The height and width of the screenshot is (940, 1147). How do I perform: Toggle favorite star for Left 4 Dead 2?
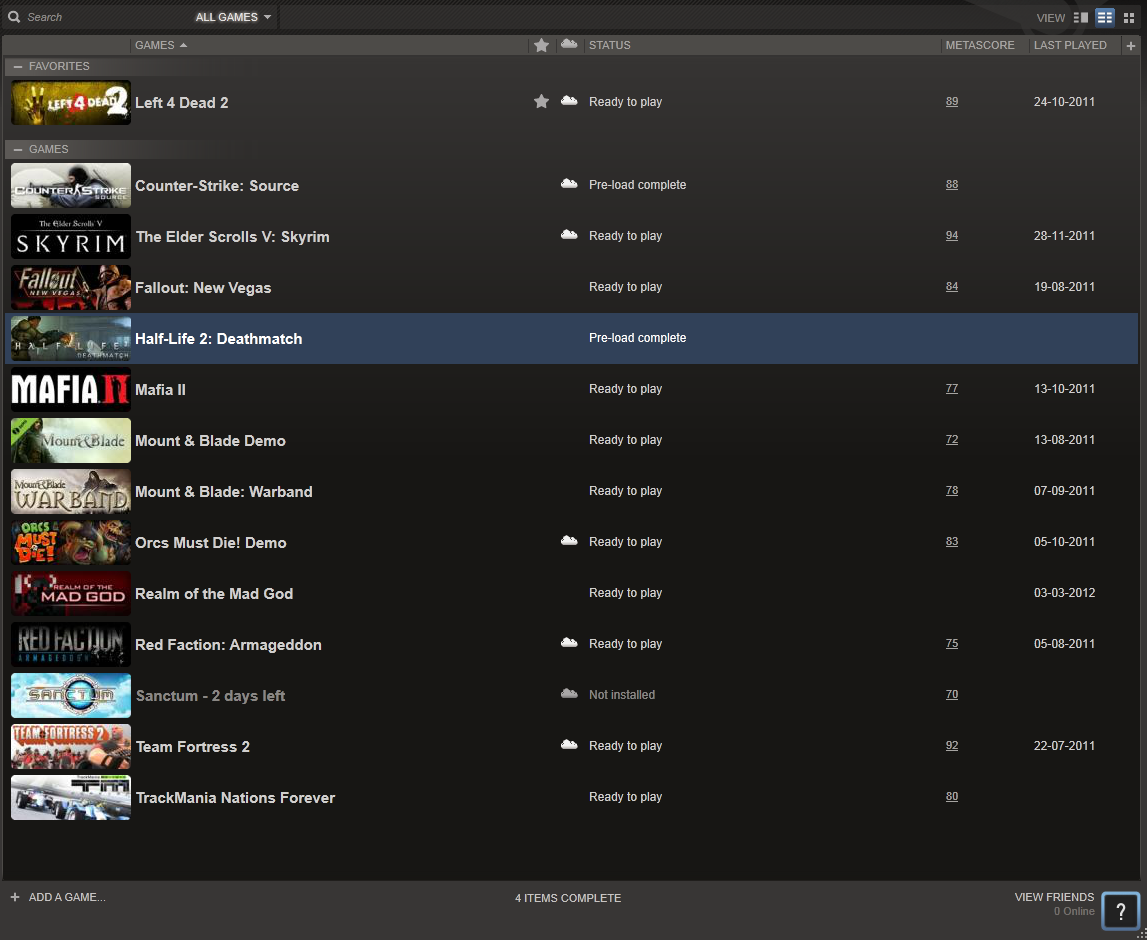point(541,102)
